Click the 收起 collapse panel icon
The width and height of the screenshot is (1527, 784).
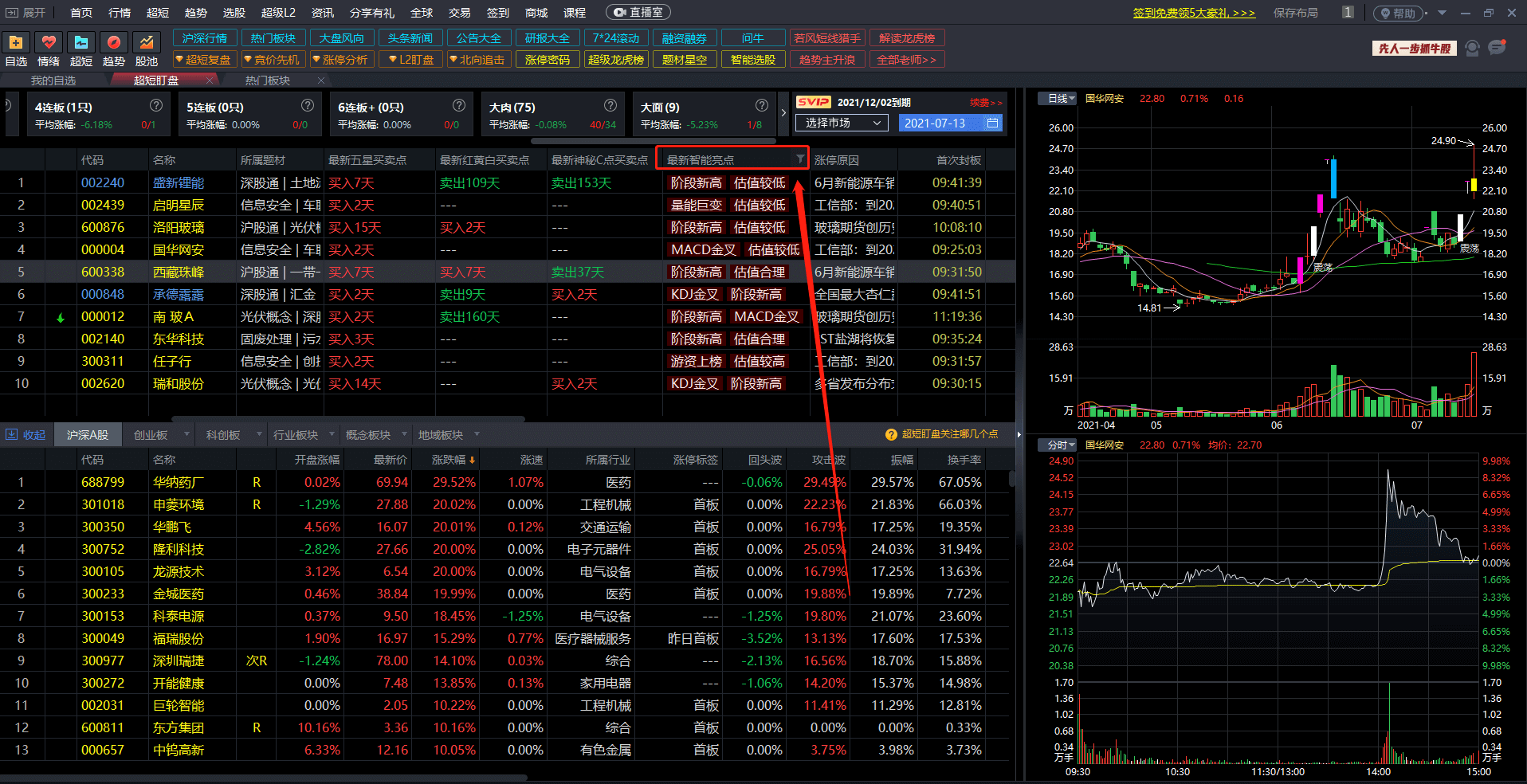point(12,434)
